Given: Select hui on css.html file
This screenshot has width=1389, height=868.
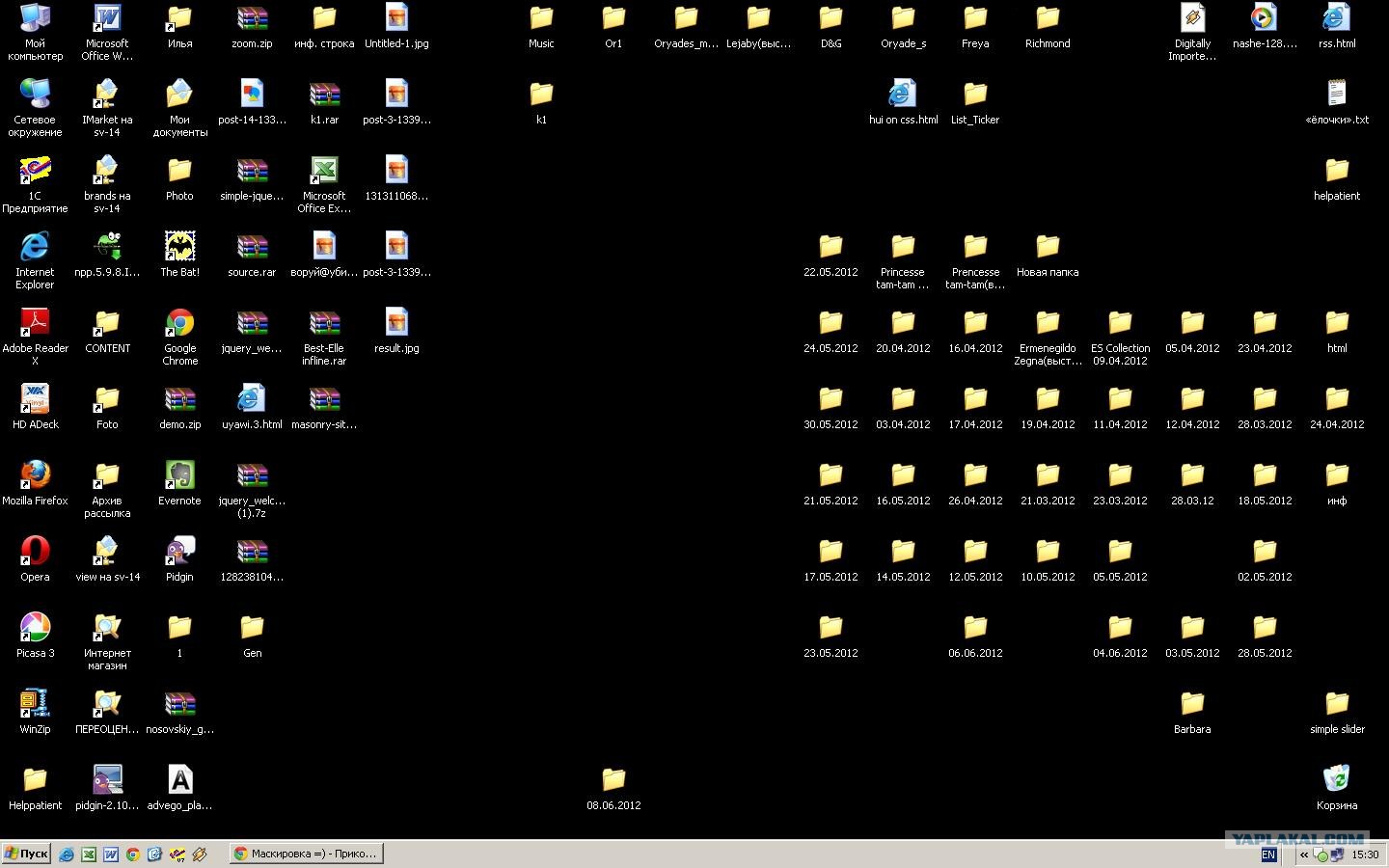Looking at the screenshot, I should pos(903,101).
